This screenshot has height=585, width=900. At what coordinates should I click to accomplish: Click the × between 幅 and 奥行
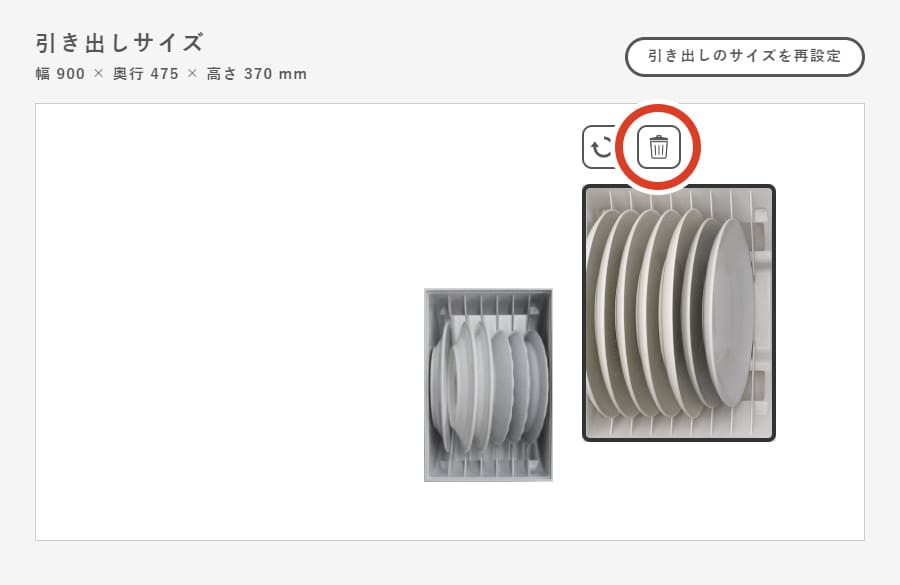click(99, 73)
